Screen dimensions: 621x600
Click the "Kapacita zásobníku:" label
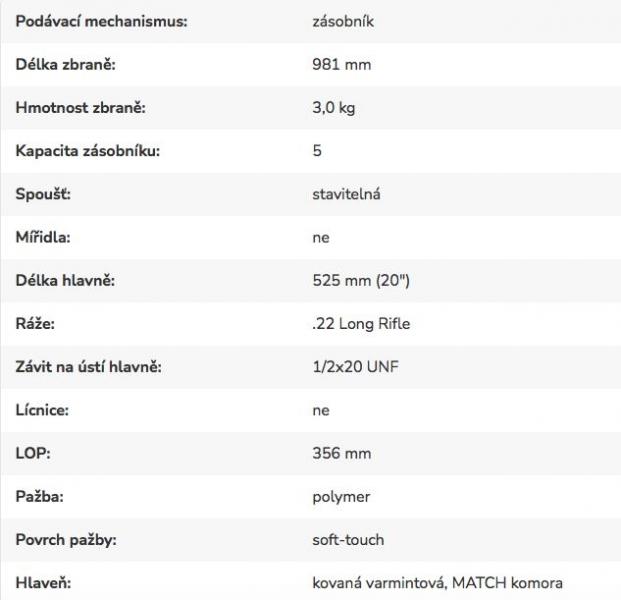click(88, 151)
